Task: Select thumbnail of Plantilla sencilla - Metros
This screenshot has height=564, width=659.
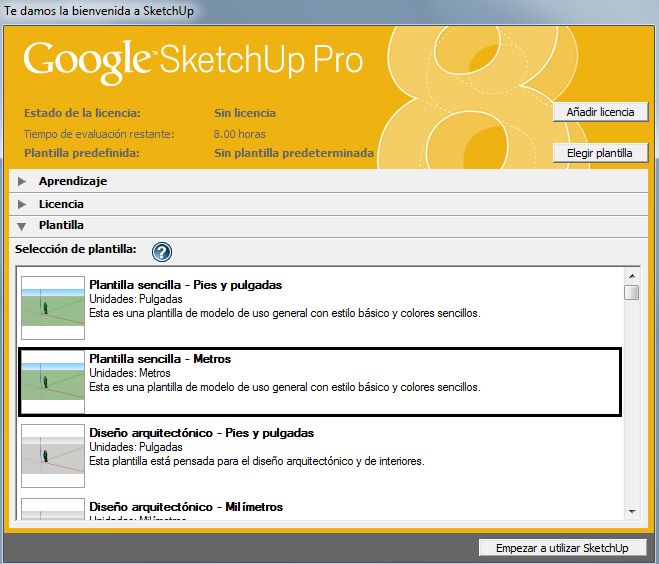Action: (x=53, y=382)
